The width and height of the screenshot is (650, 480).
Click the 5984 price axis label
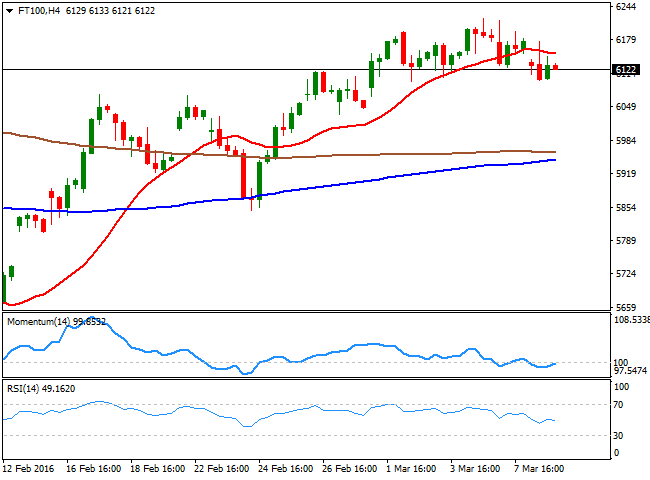tap(626, 141)
